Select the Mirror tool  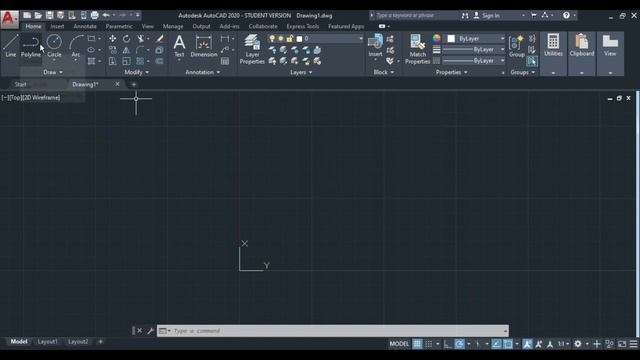point(127,50)
